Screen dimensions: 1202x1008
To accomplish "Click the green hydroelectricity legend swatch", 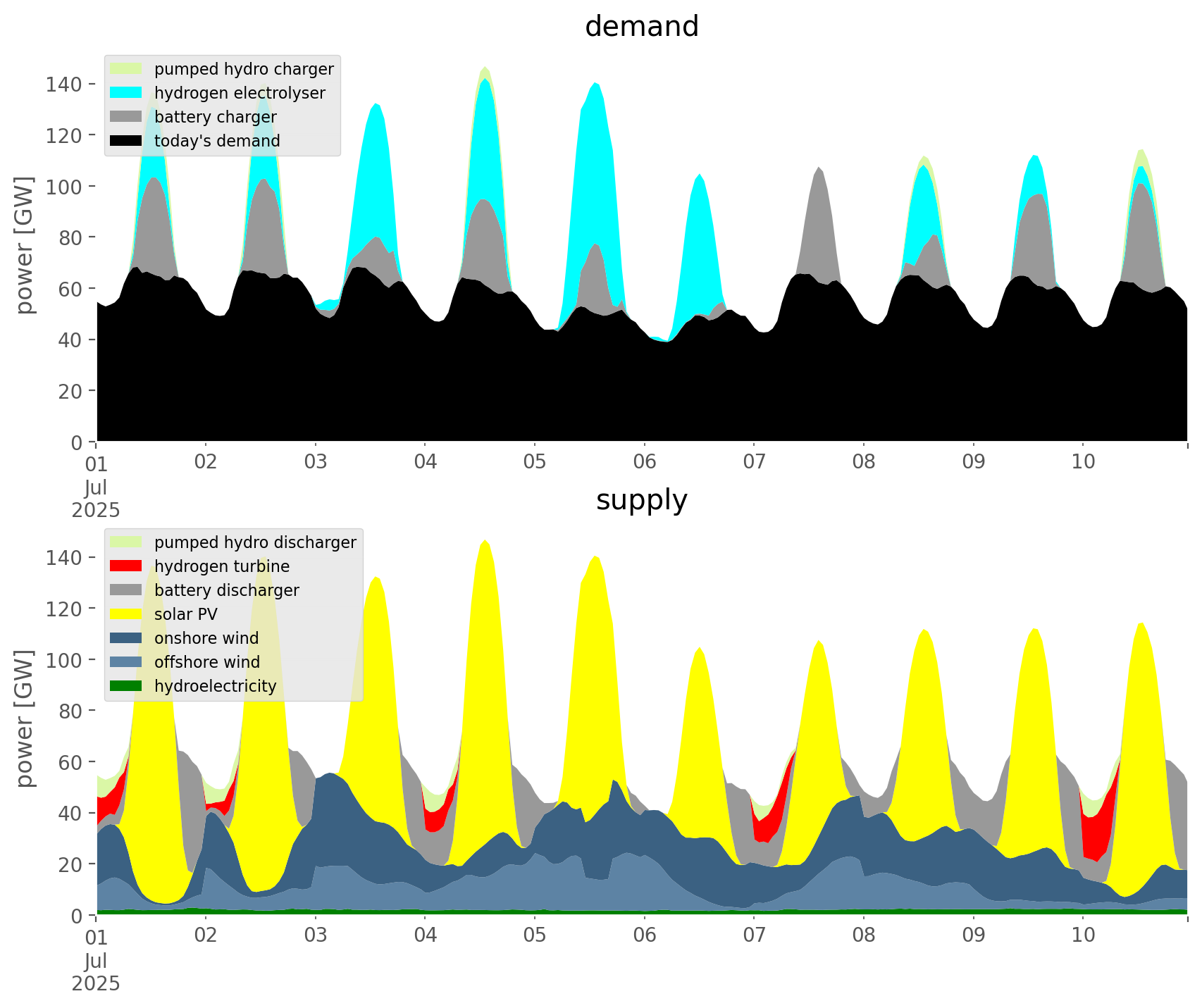I will 126,686.
